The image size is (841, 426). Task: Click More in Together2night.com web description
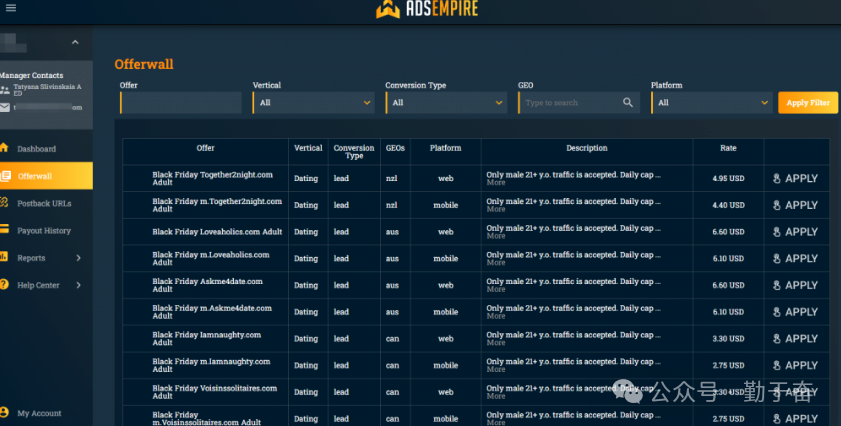tap(496, 182)
